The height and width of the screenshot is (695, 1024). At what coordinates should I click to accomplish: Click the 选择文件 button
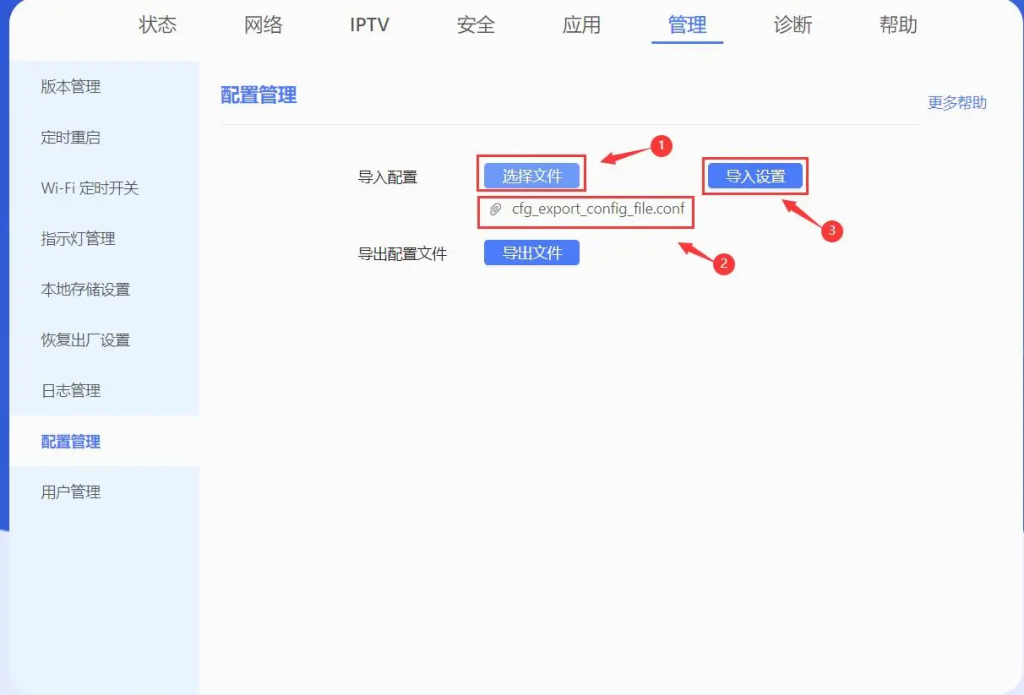[x=532, y=176]
